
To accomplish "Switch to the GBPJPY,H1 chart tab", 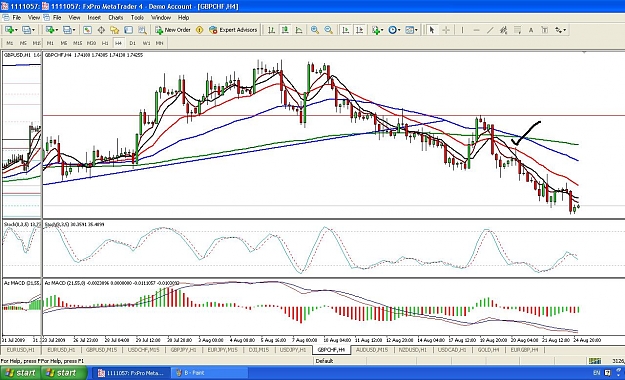I will pos(184,350).
